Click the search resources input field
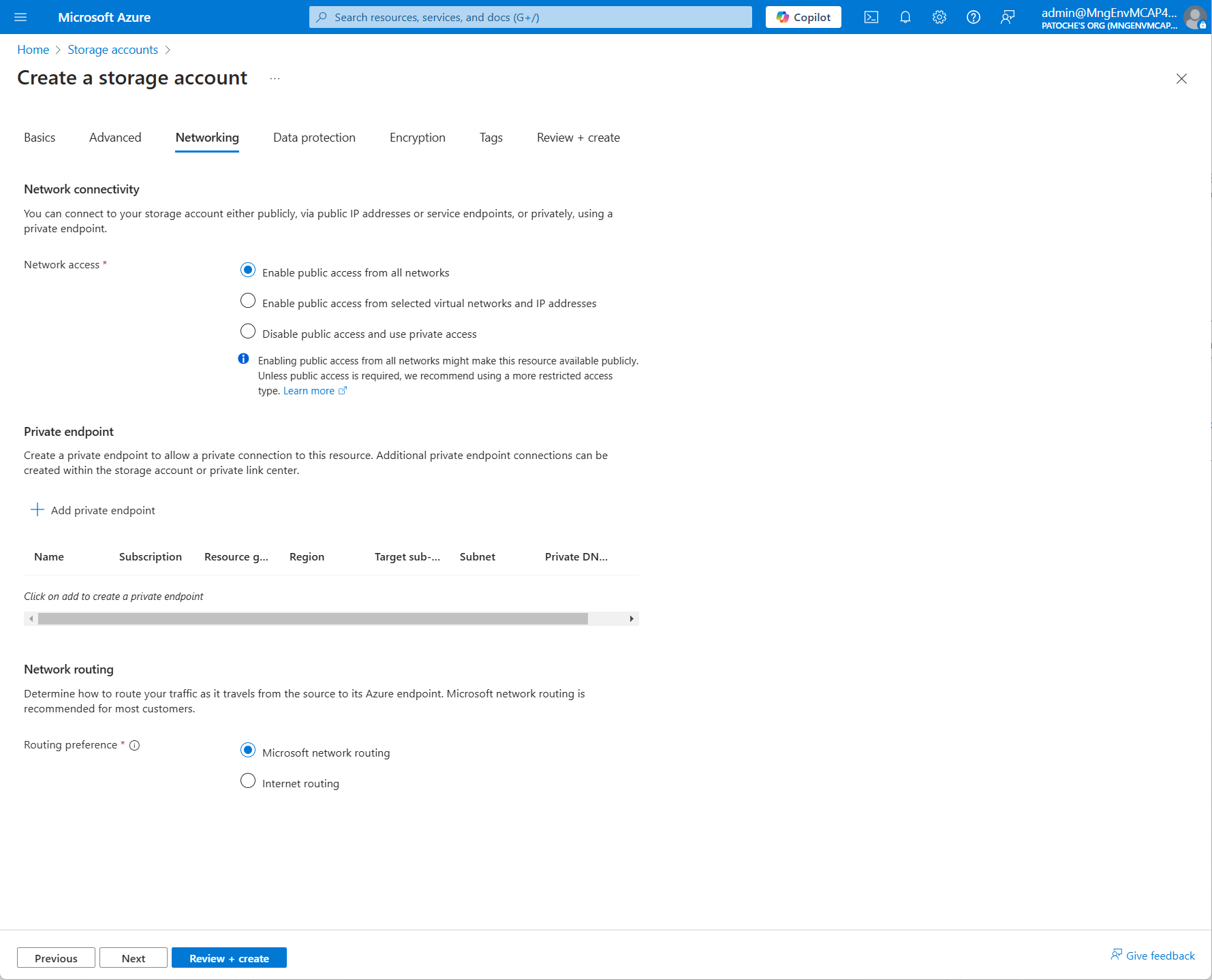 pos(530,17)
